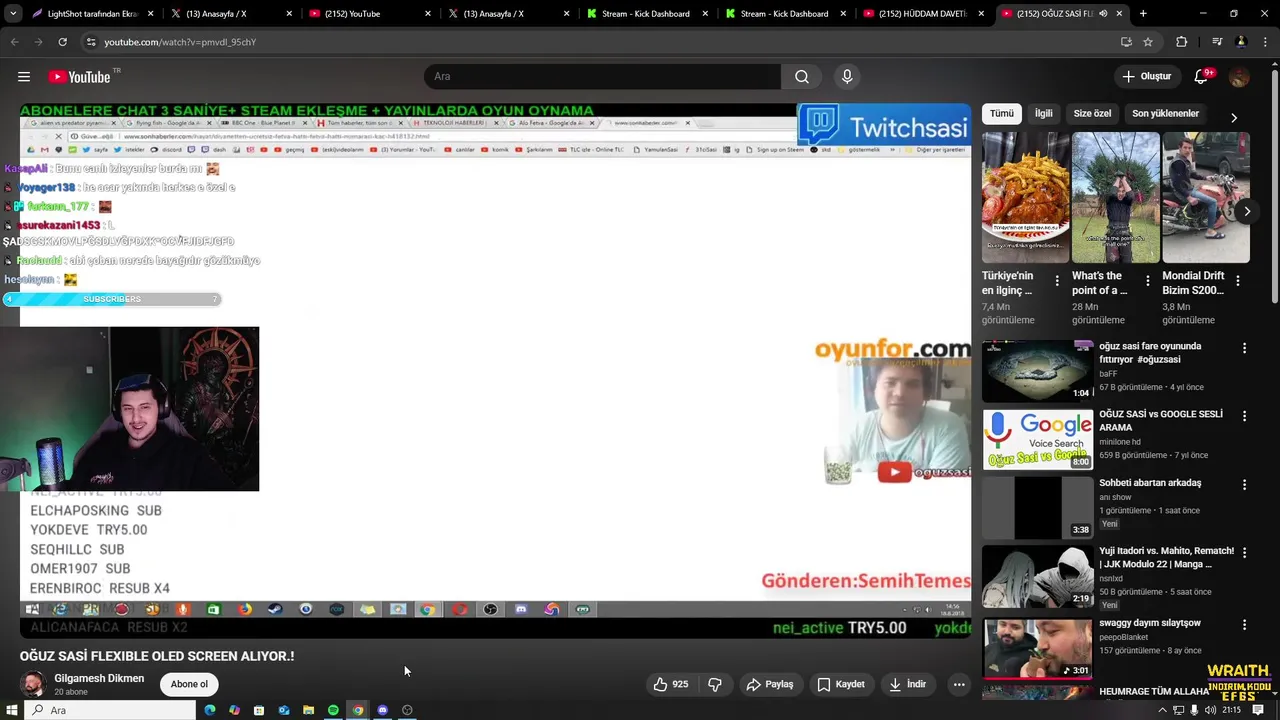Click the YouTube search input field

point(602,77)
